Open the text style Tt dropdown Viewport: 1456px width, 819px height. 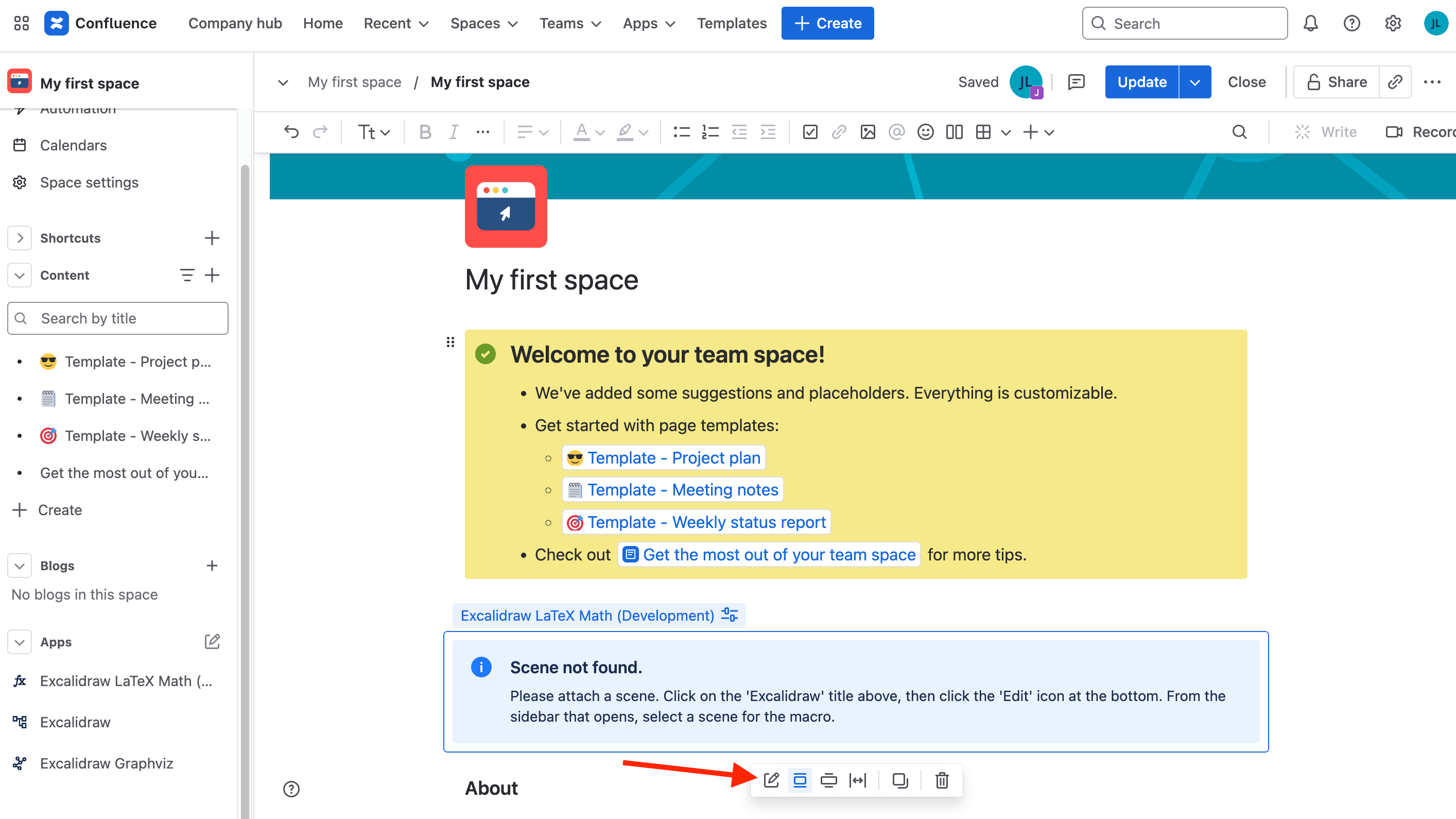tap(374, 132)
